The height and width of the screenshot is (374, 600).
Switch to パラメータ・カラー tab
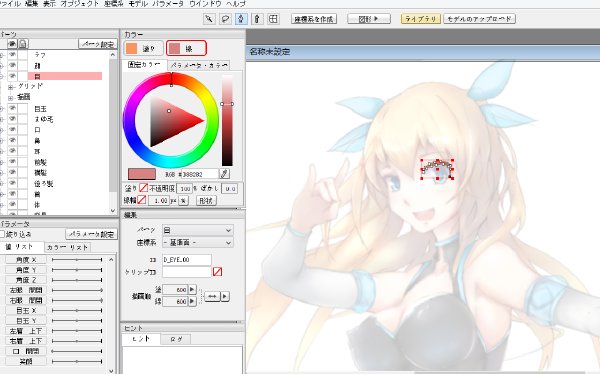[x=199, y=65]
